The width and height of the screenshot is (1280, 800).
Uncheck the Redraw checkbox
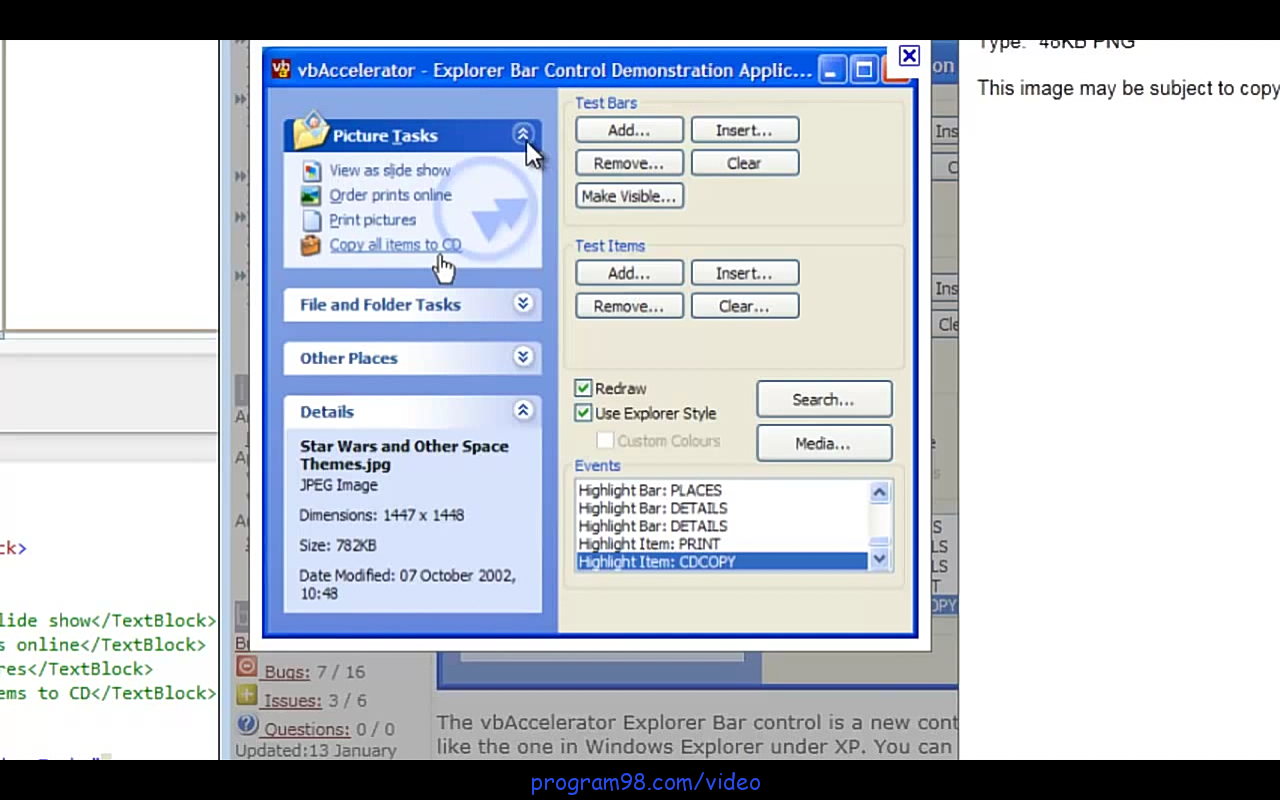pyautogui.click(x=583, y=388)
